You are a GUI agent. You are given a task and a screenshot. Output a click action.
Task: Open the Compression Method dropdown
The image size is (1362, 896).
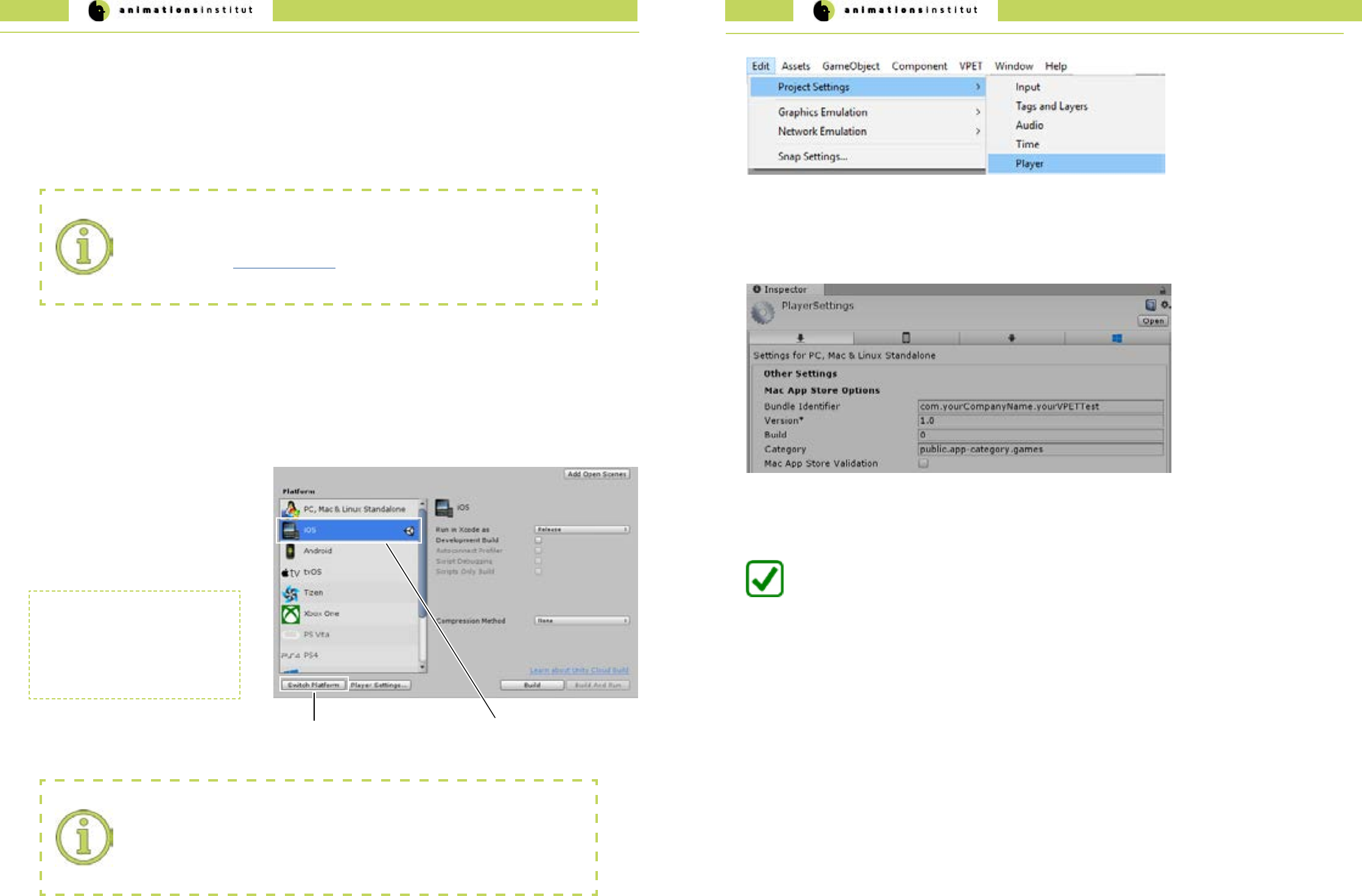tap(582, 621)
